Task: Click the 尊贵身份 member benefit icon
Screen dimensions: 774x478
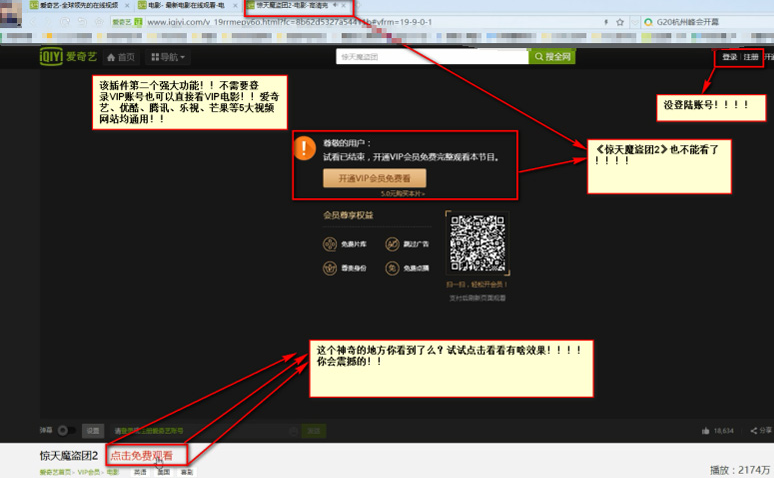Action: [330, 268]
